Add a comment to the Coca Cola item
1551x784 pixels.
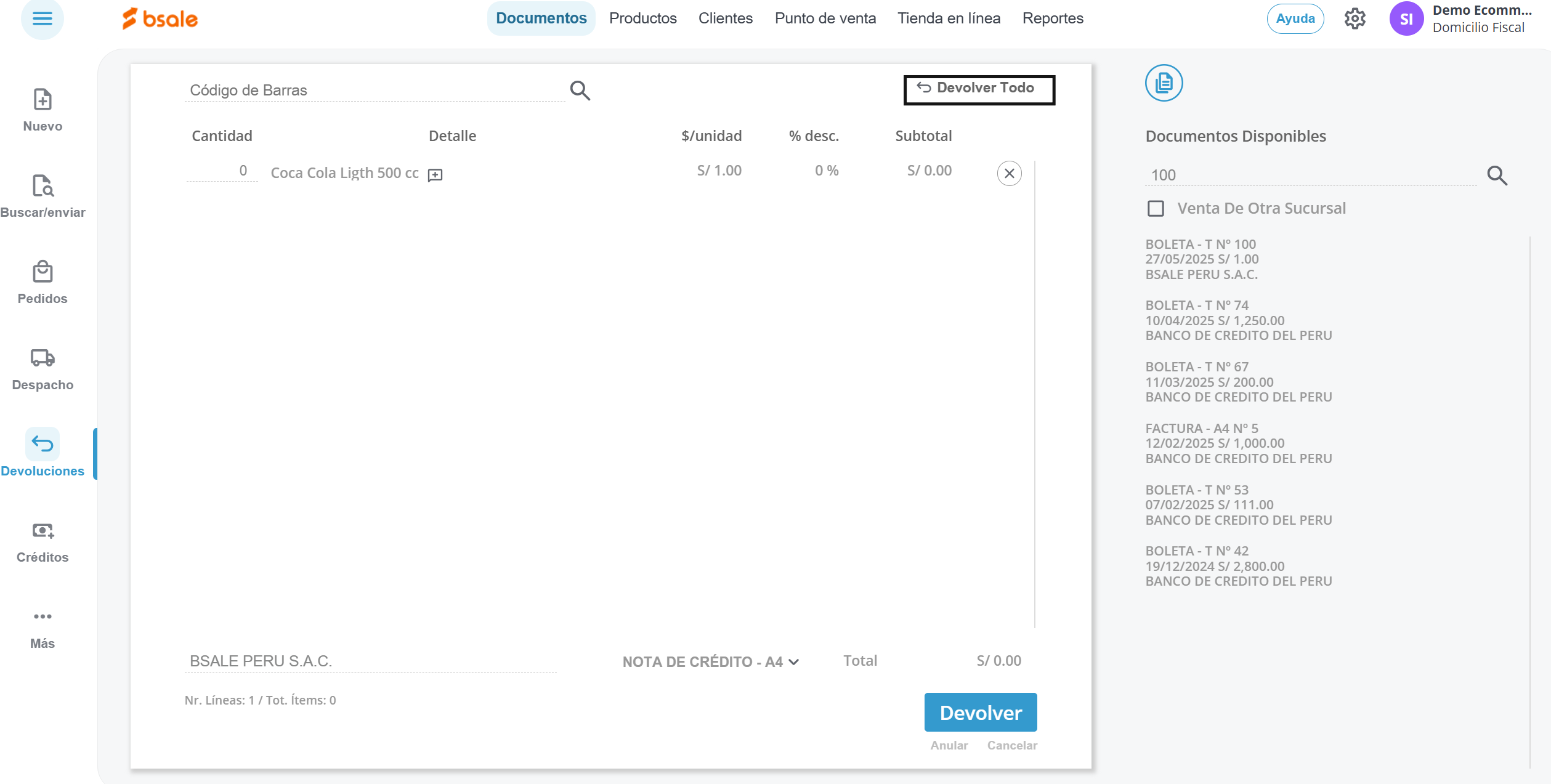435,175
